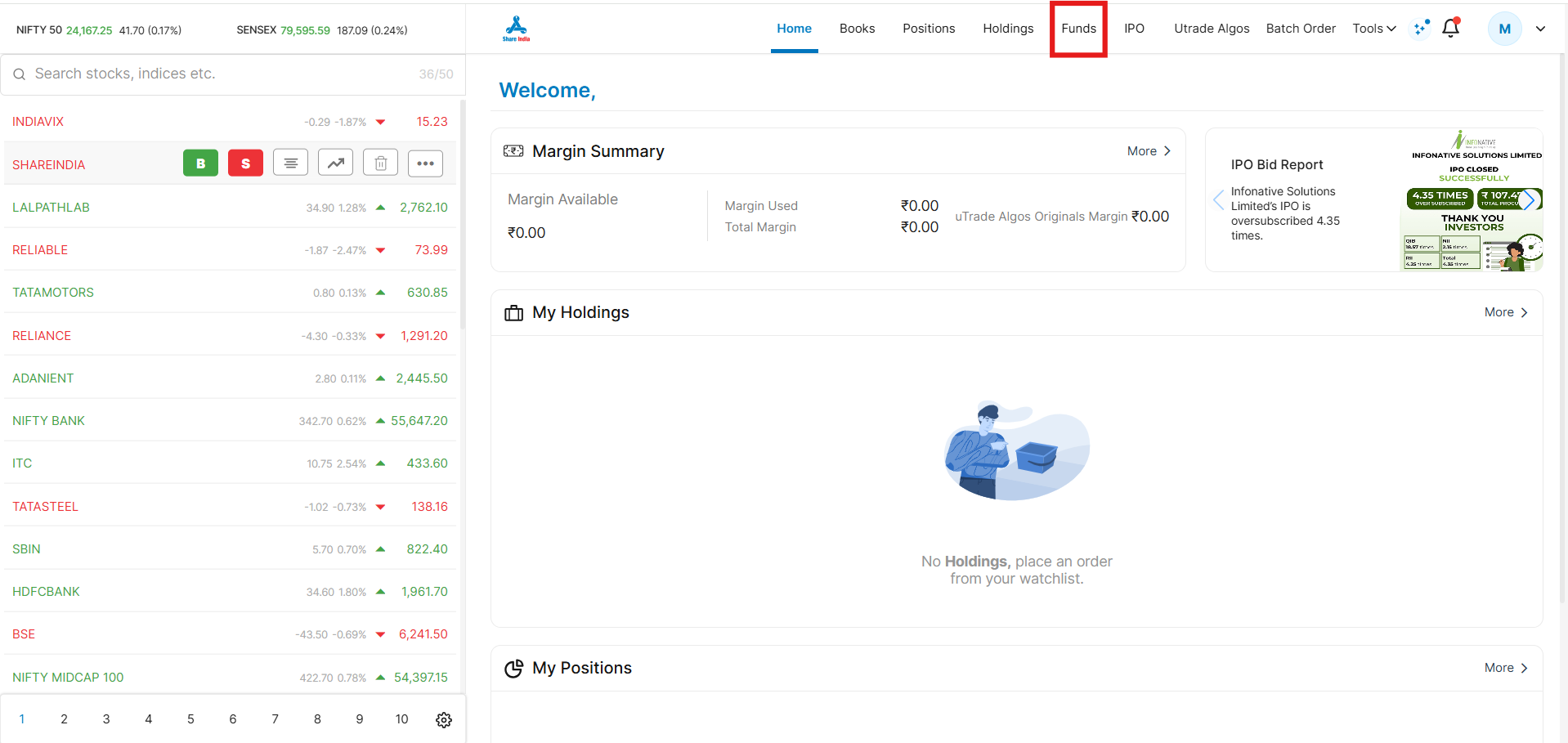The width and height of the screenshot is (1568, 743).
Task: Select watchlist 1
Action: pyautogui.click(x=22, y=719)
